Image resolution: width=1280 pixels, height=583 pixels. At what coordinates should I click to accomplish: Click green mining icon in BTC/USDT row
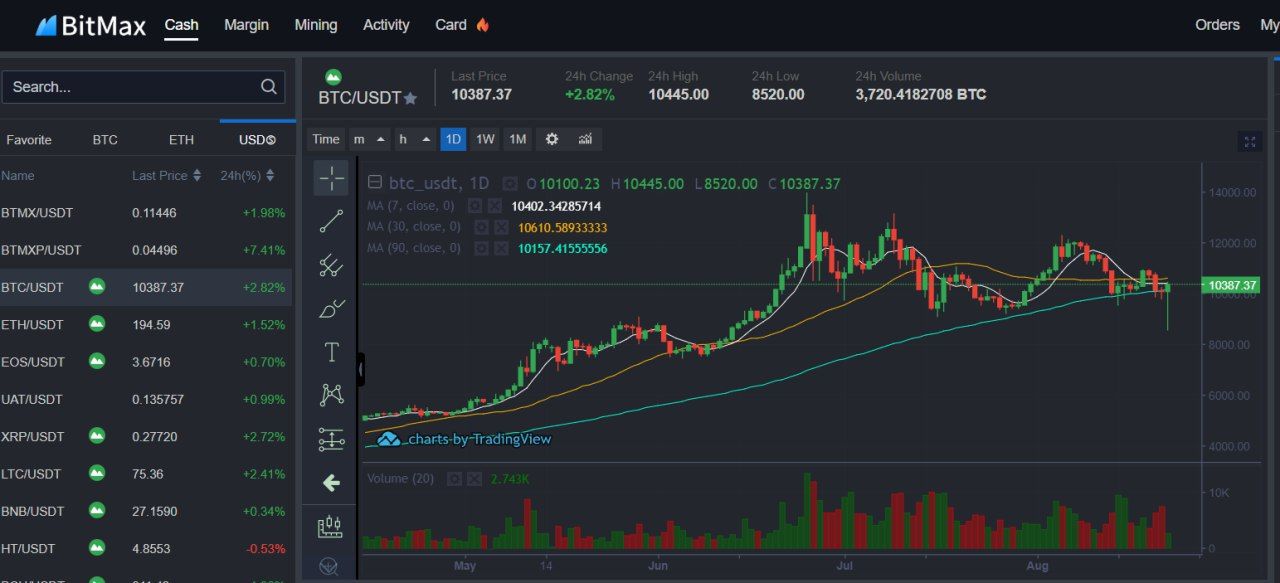pyautogui.click(x=97, y=287)
